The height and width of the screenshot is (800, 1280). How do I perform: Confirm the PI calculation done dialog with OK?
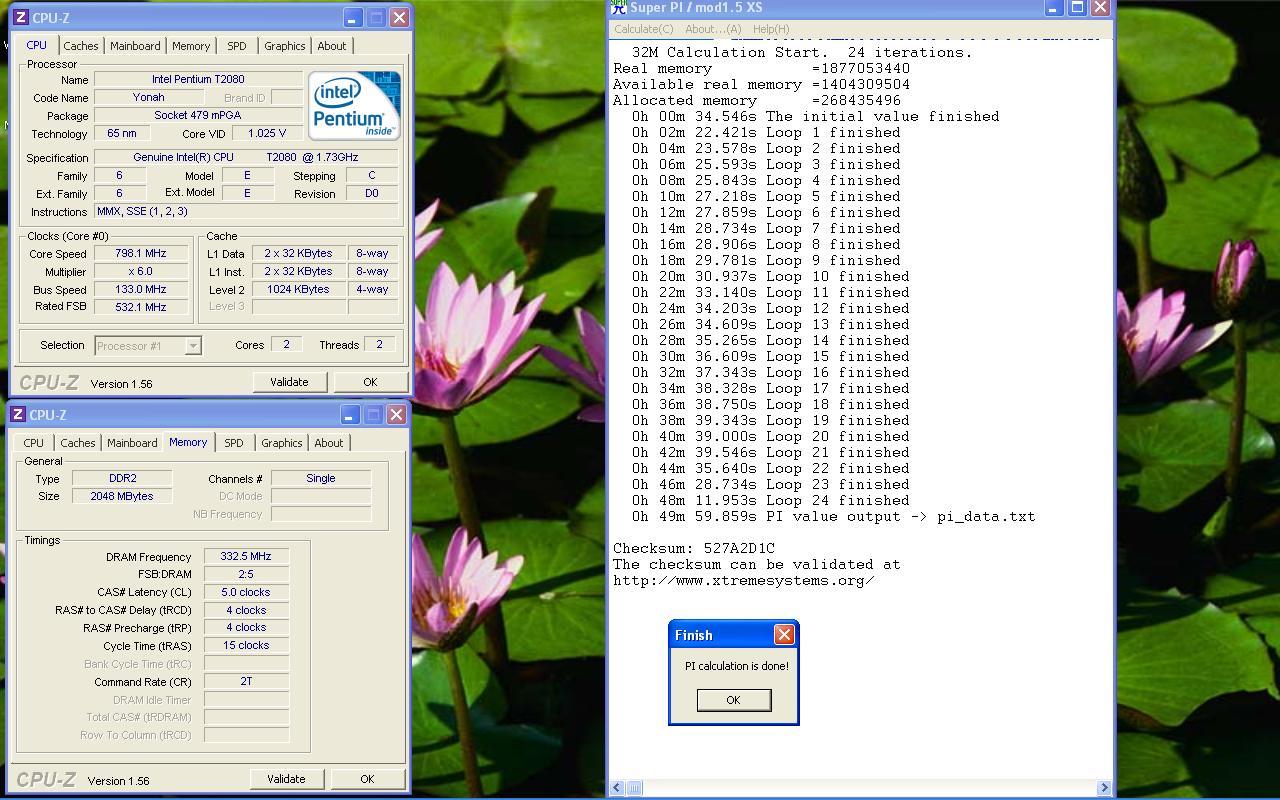click(733, 700)
